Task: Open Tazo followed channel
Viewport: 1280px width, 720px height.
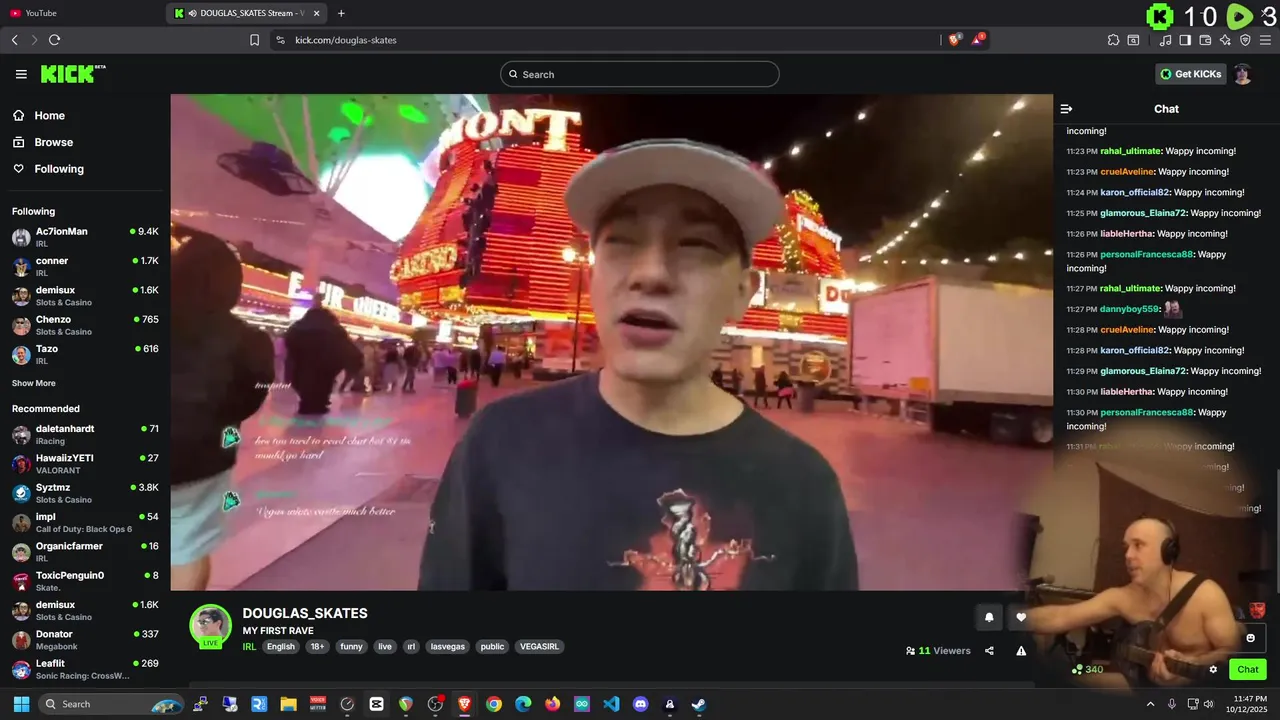Action: (x=85, y=354)
